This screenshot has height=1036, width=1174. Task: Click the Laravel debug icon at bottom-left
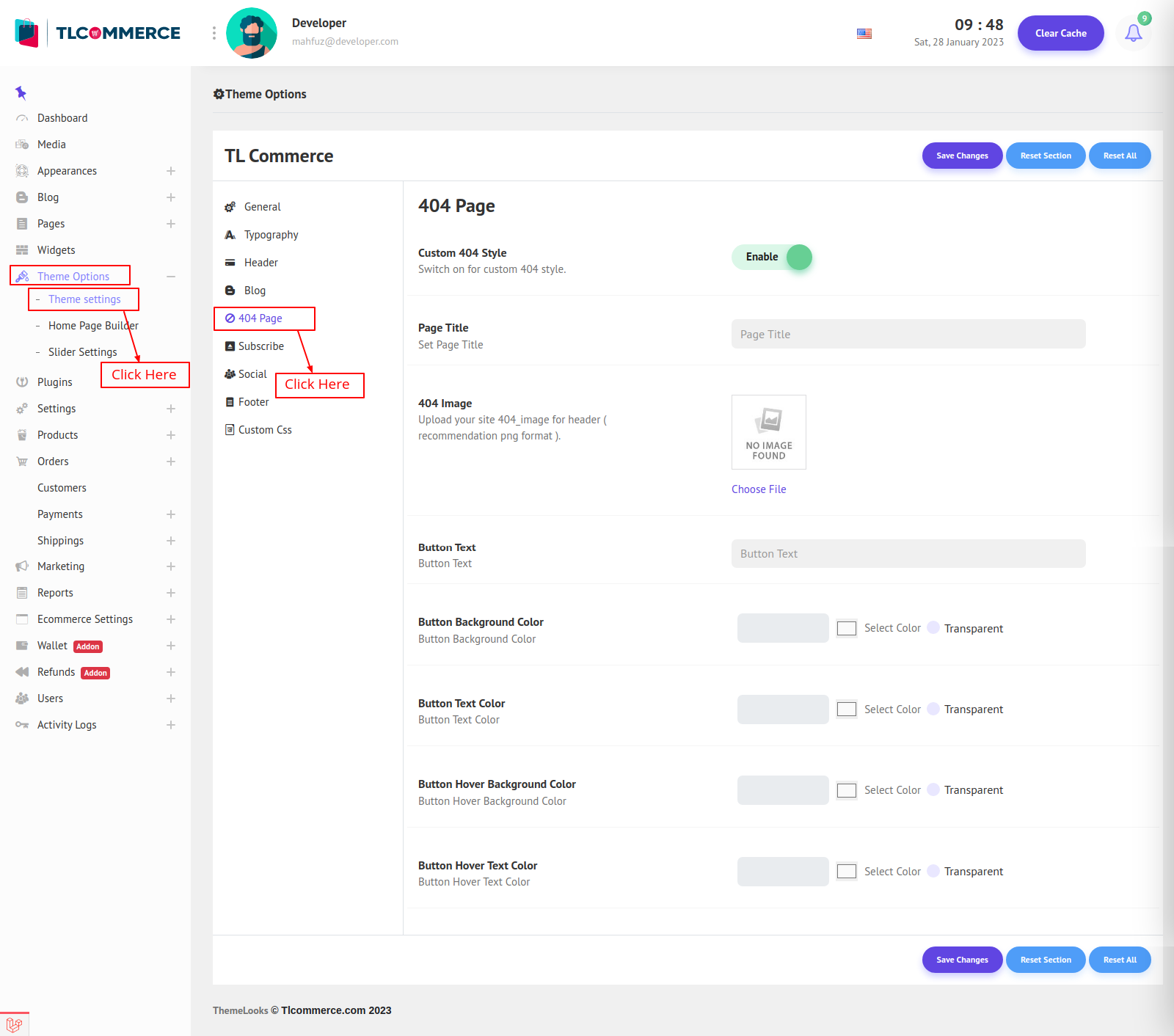pyautogui.click(x=14, y=1024)
